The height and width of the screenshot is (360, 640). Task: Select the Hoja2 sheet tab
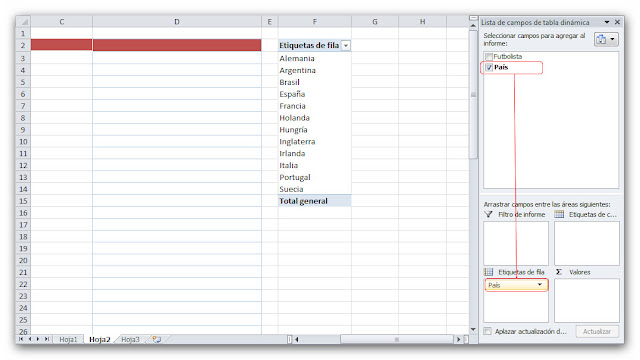click(x=100, y=339)
